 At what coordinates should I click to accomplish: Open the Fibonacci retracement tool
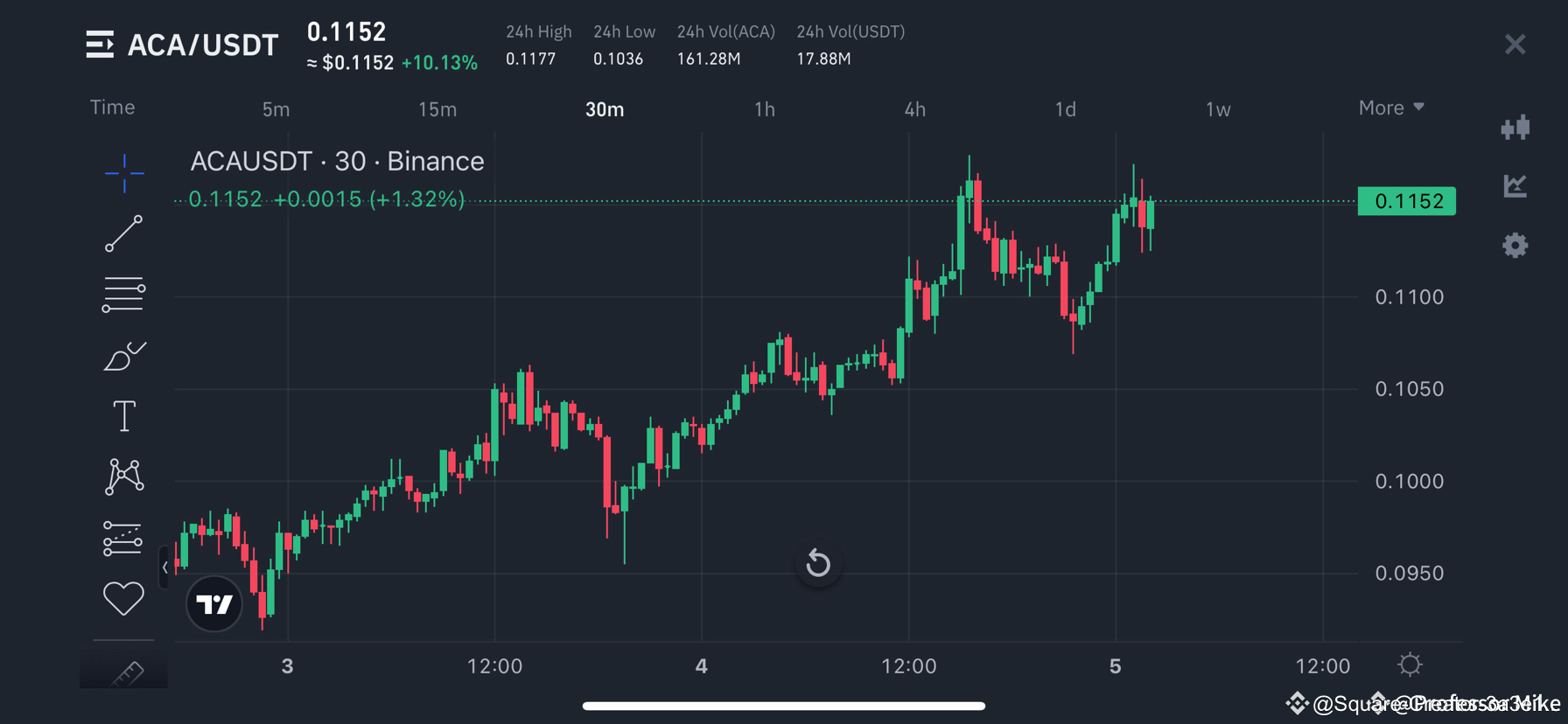(x=123, y=295)
